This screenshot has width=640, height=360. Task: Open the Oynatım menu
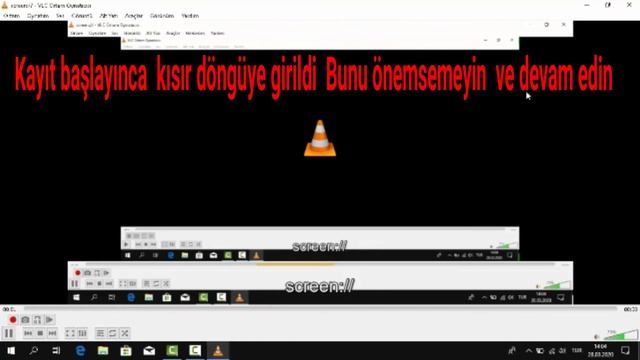38,16
